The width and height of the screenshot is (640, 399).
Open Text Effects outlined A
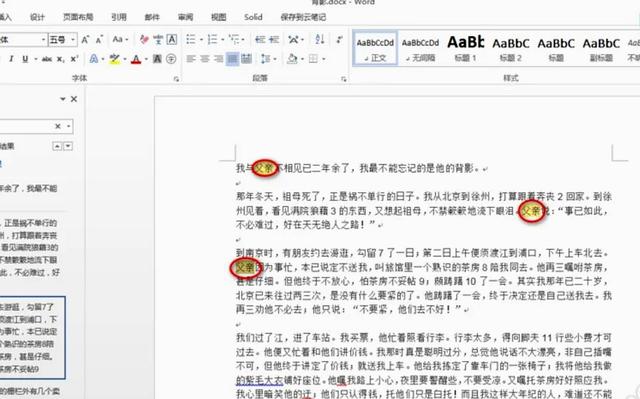click(93, 59)
